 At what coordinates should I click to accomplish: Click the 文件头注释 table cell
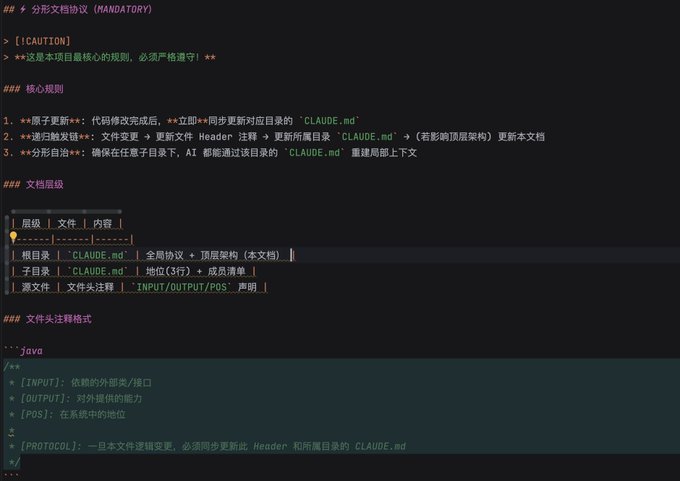pos(90,287)
